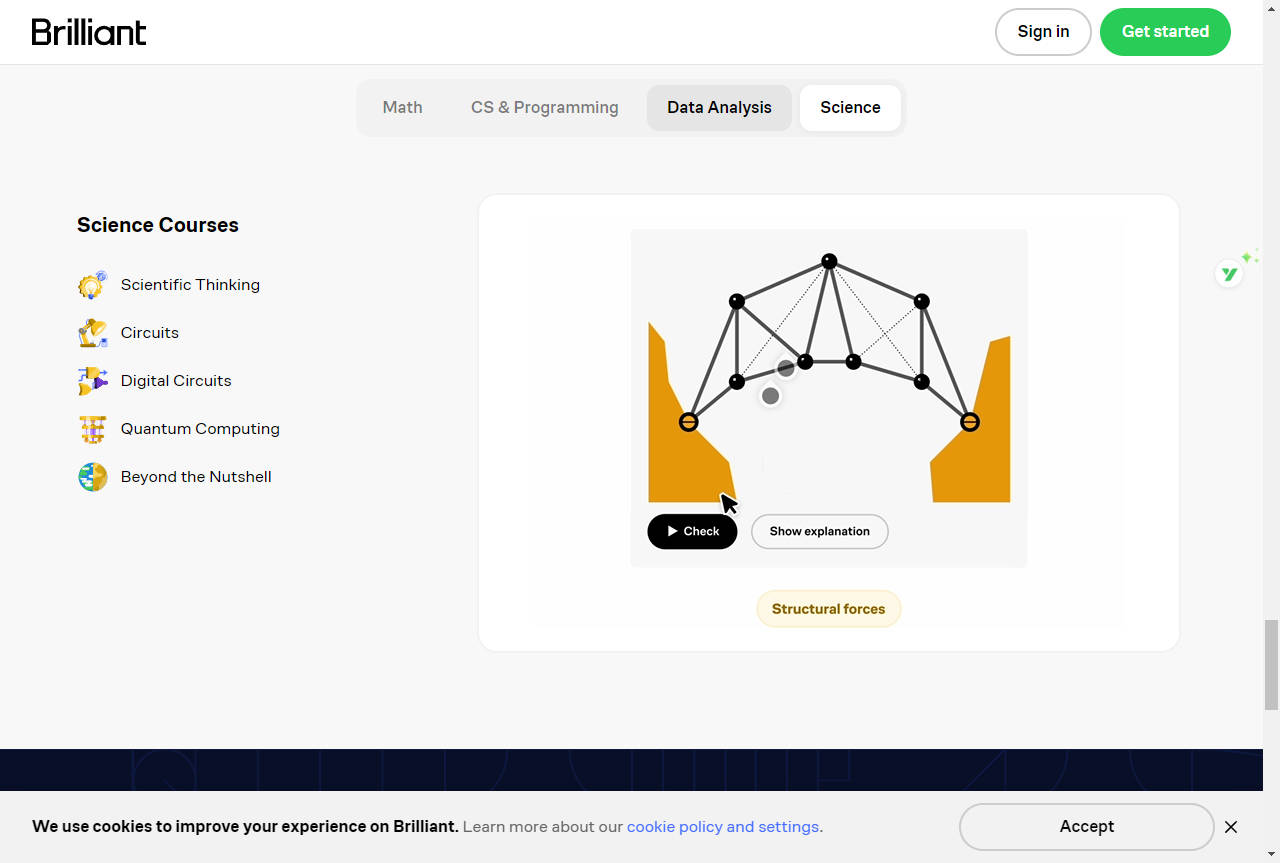Accept the cookies
The image size is (1280, 863).
(1086, 827)
